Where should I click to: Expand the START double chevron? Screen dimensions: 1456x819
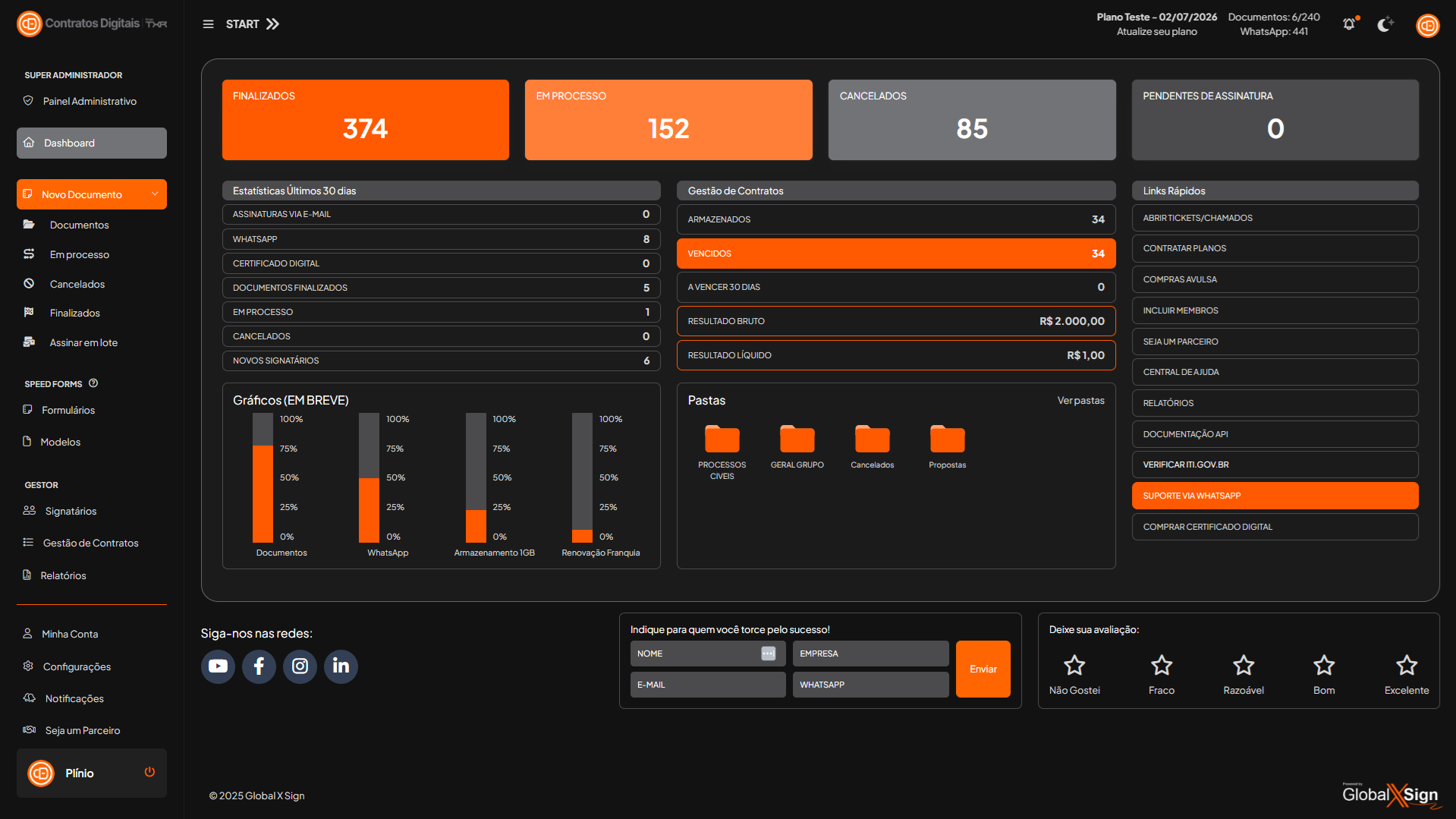click(273, 24)
